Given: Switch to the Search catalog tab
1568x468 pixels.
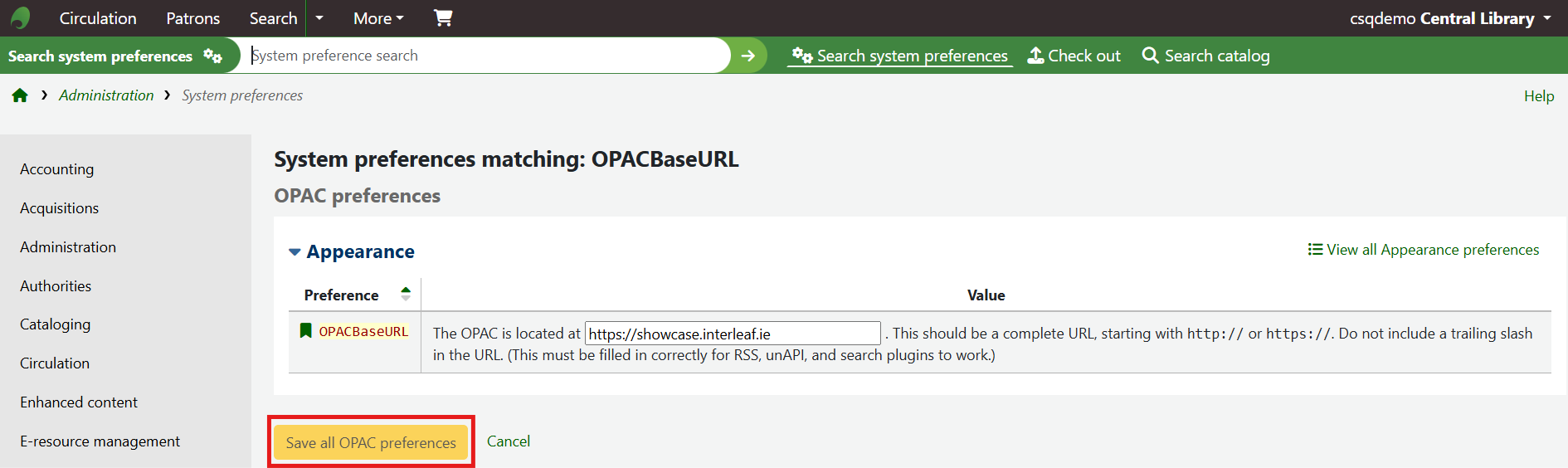Looking at the screenshot, I should (x=1205, y=56).
